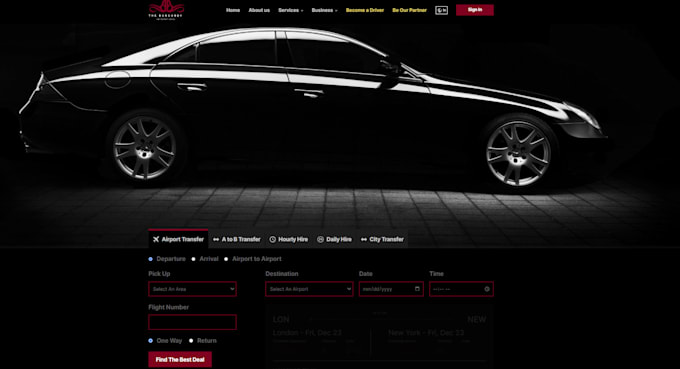Open the About us page
Screen dimensions: 680x369
[x=259, y=10]
